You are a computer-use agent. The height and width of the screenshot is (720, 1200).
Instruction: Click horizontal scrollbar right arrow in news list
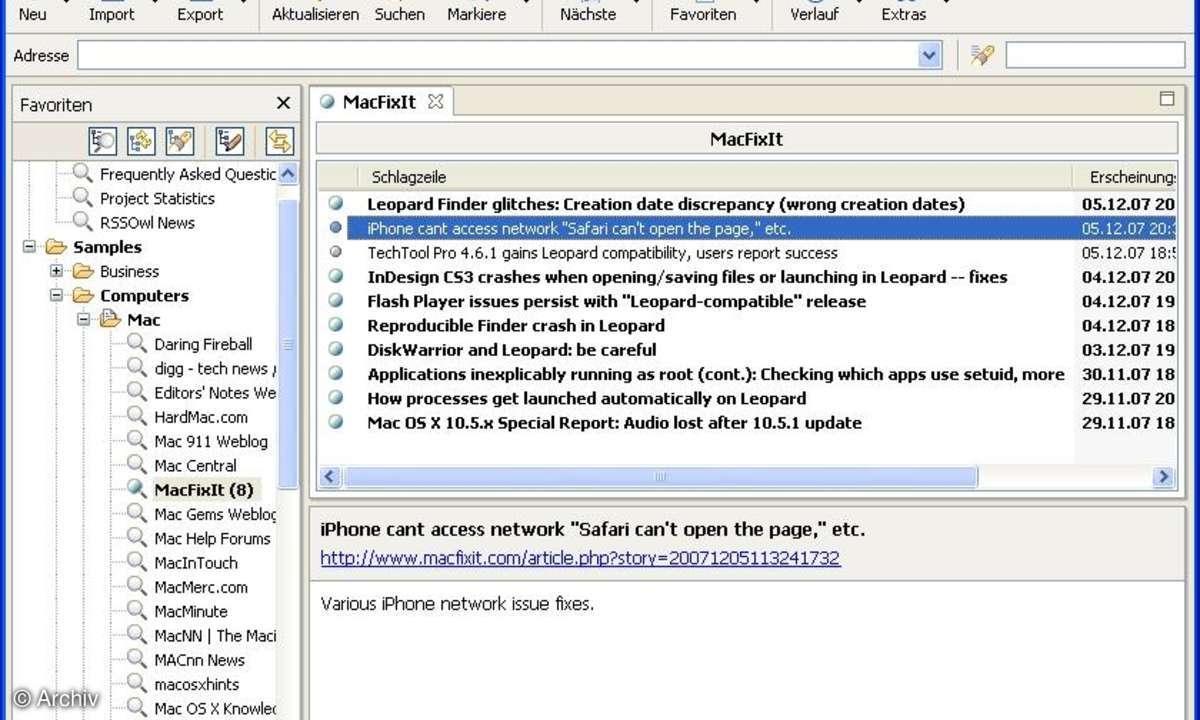point(1162,477)
